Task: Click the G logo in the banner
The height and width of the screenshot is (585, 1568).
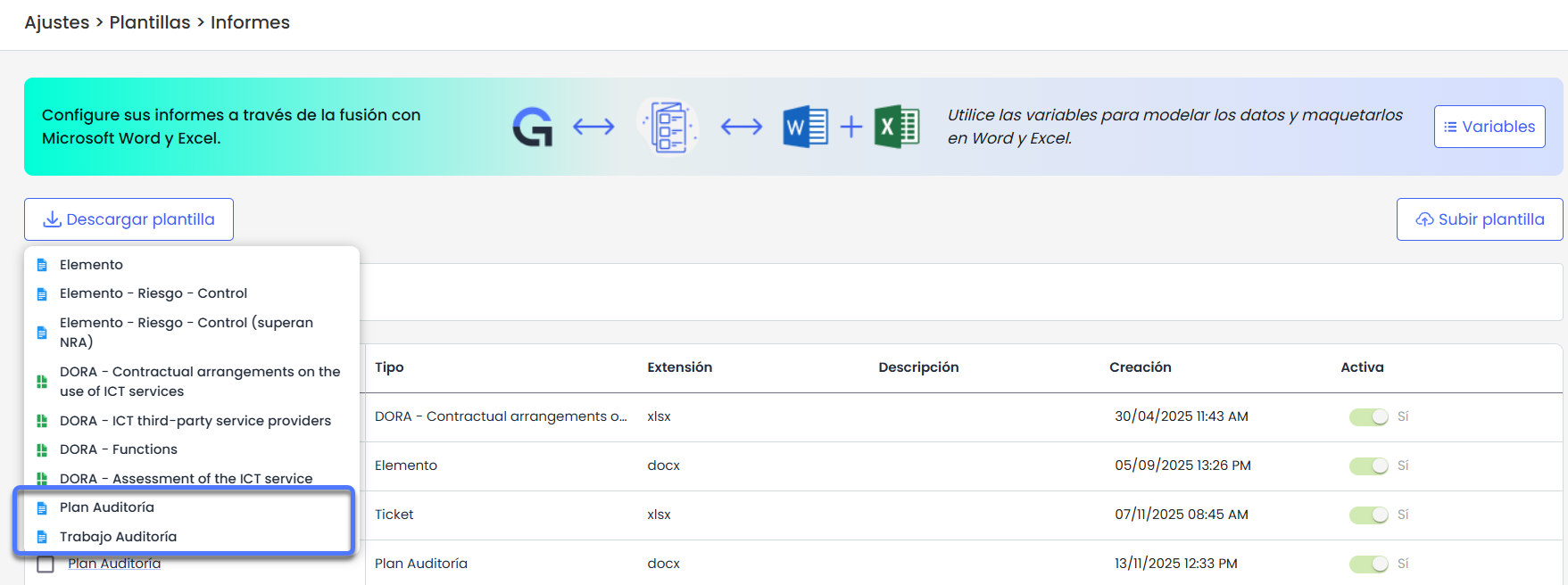Action: 533,127
